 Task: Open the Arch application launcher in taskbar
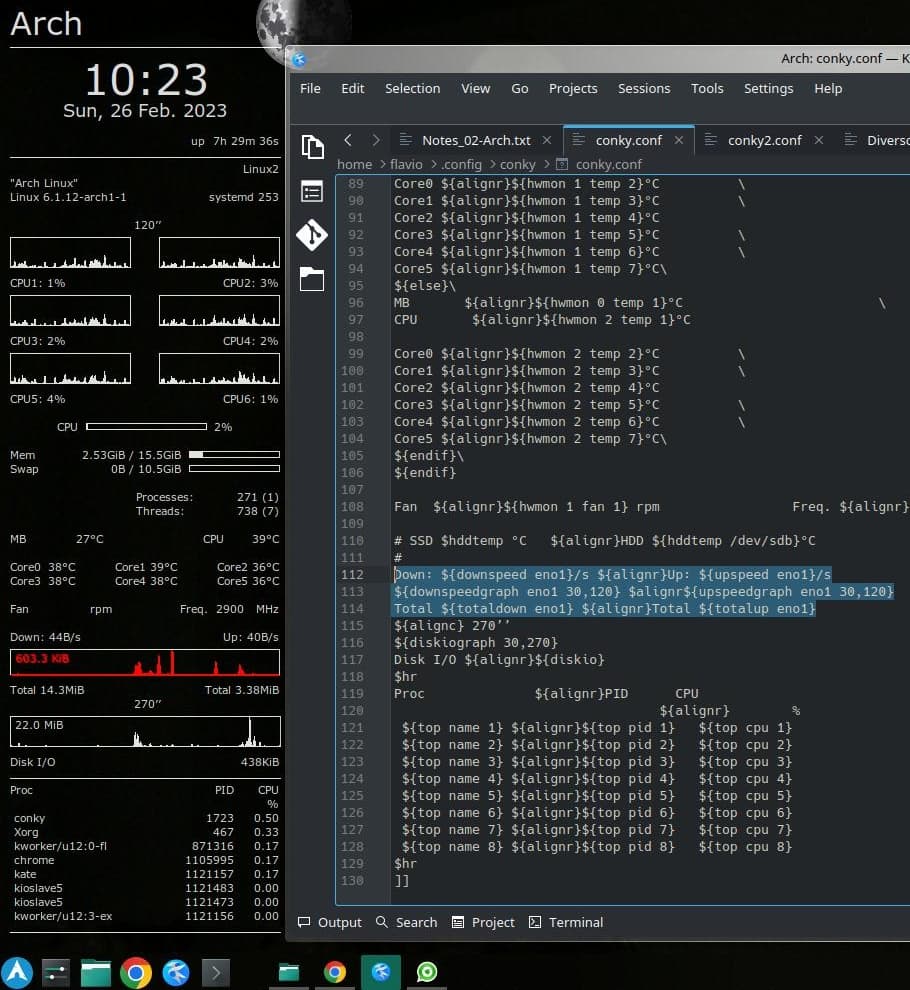(17, 971)
